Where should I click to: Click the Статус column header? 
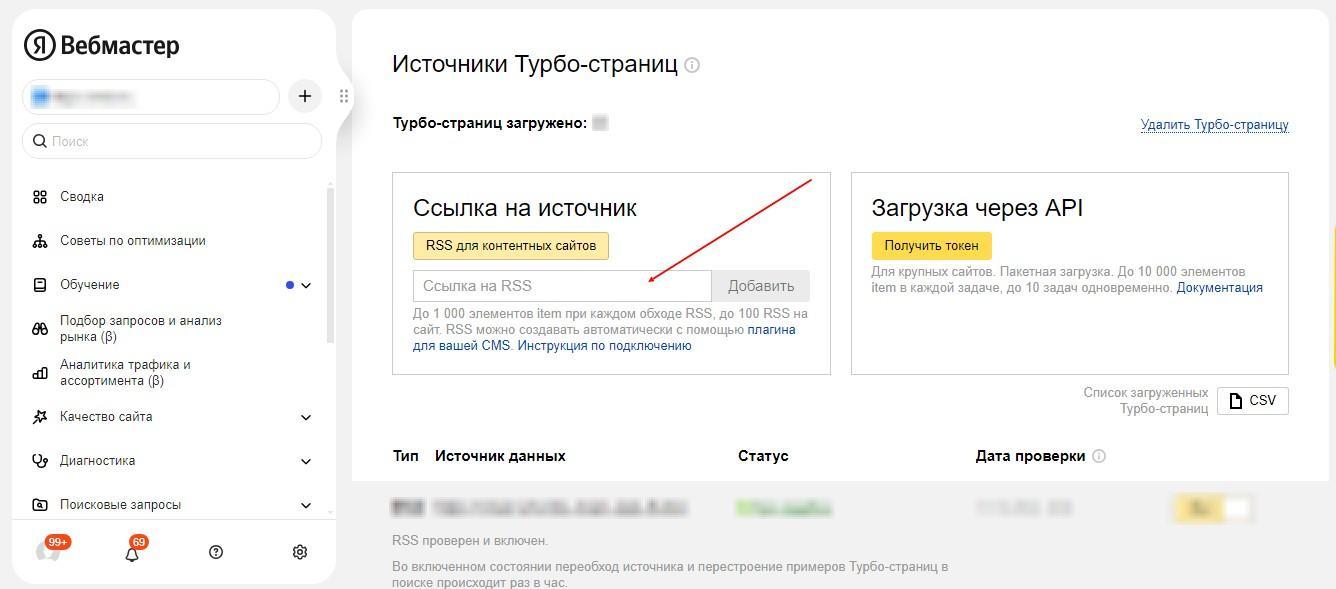pyautogui.click(x=763, y=456)
